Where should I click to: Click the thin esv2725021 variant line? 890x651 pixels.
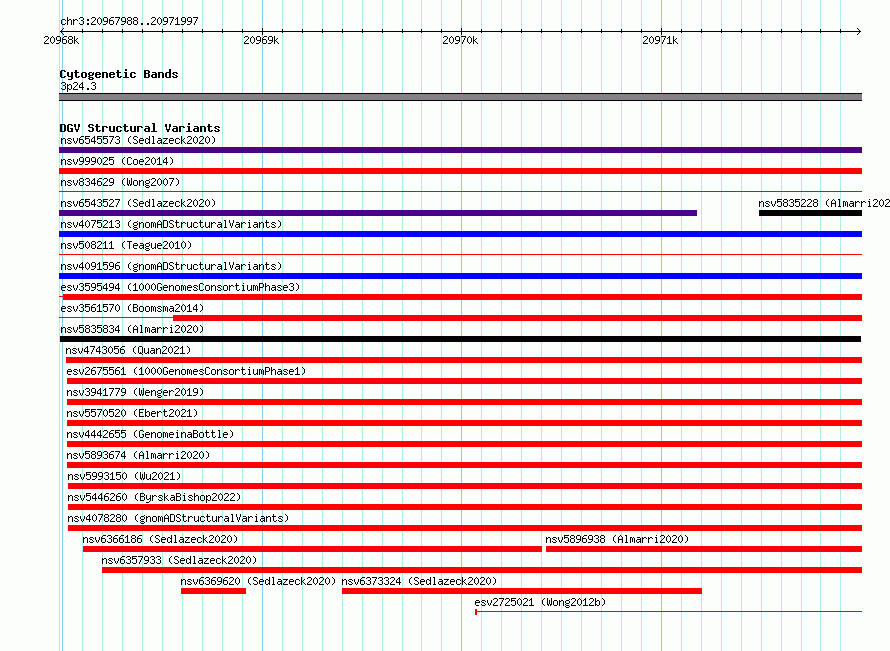pyautogui.click(x=669, y=612)
